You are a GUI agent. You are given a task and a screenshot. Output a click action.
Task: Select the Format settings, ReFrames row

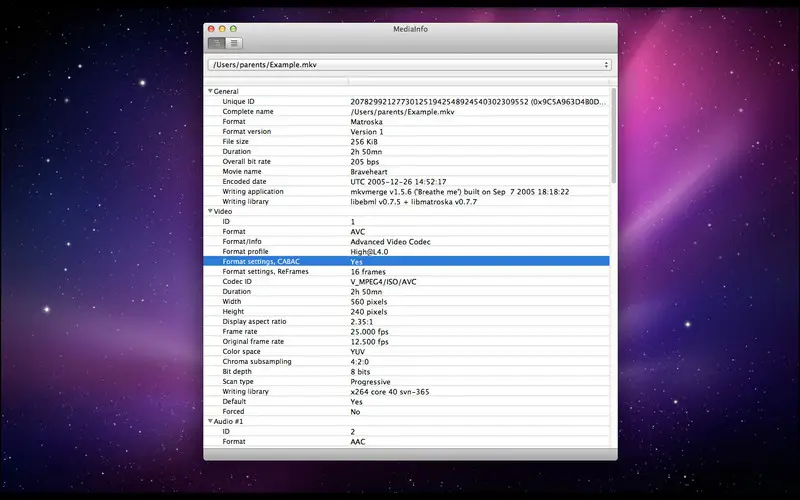click(406, 271)
